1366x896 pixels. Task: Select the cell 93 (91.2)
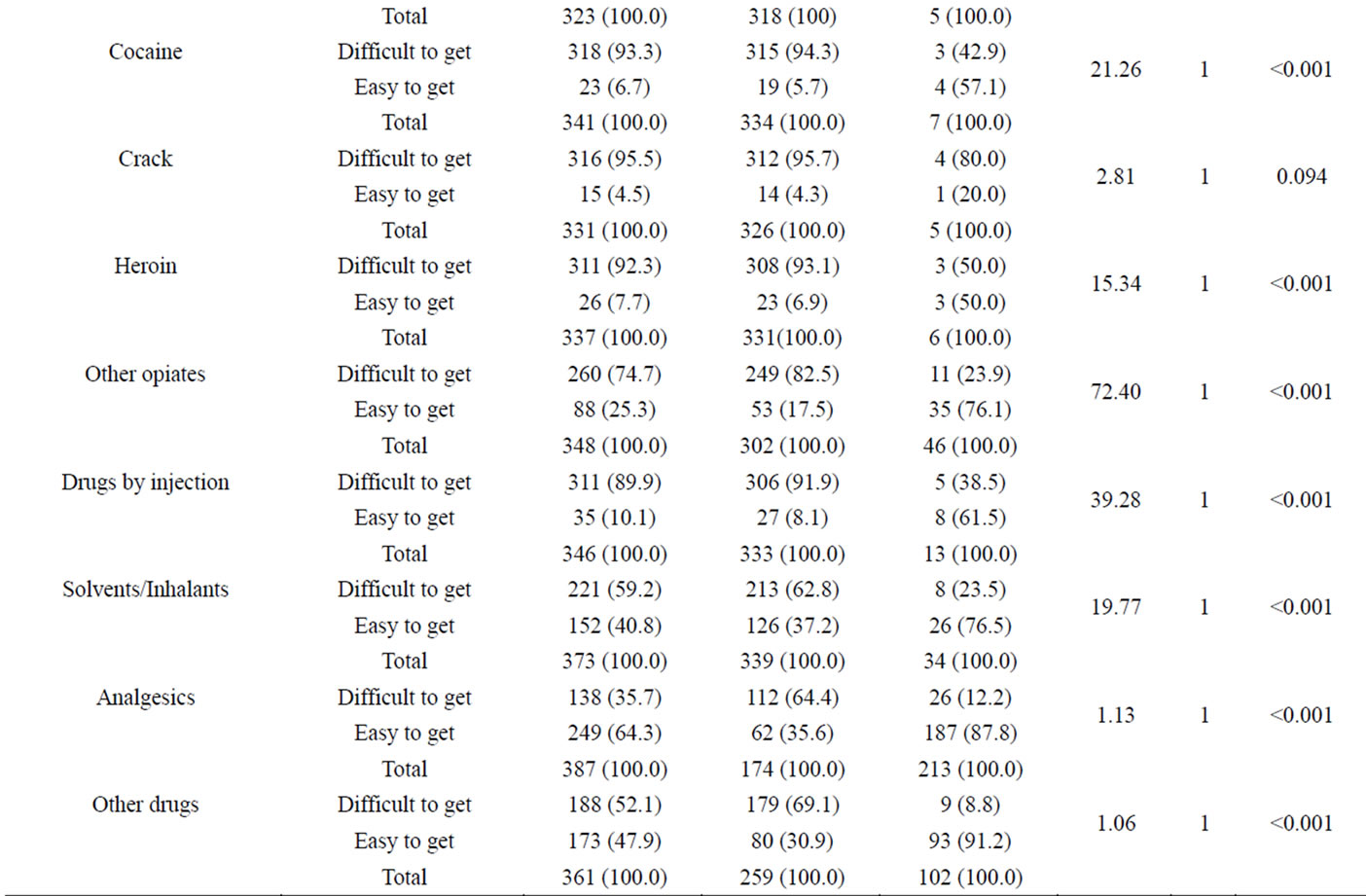pos(969,841)
